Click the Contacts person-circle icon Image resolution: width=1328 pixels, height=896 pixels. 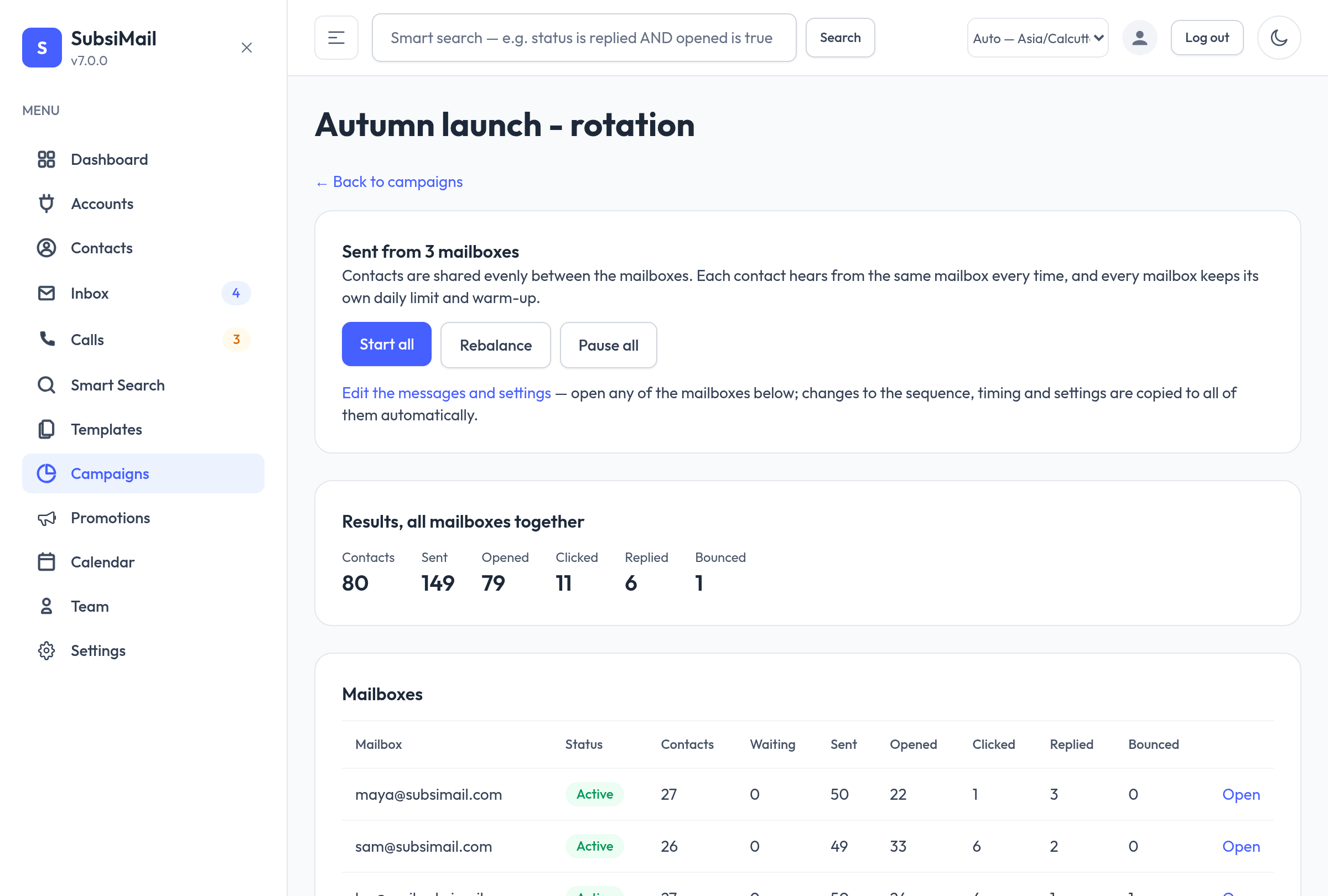[46, 248]
